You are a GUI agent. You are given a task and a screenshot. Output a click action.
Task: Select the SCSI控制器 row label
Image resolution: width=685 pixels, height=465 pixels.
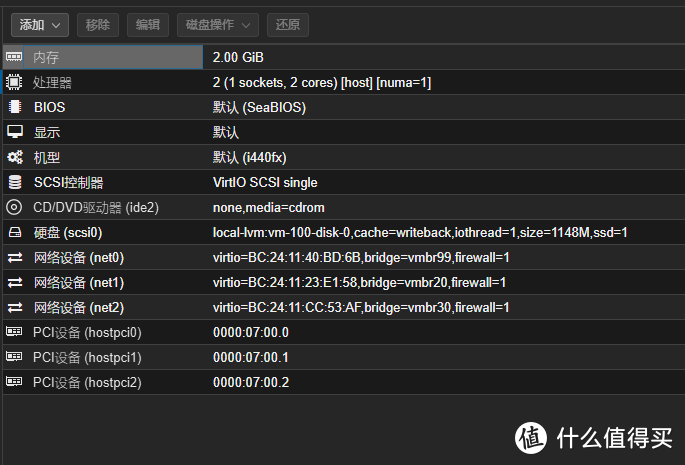(x=69, y=183)
